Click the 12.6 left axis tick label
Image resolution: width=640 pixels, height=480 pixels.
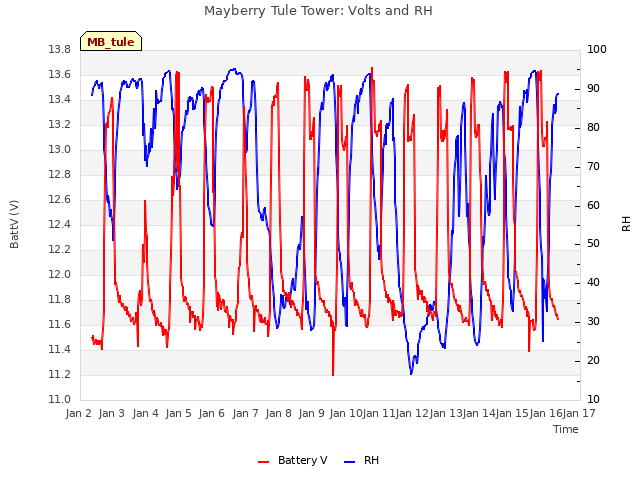60,200
